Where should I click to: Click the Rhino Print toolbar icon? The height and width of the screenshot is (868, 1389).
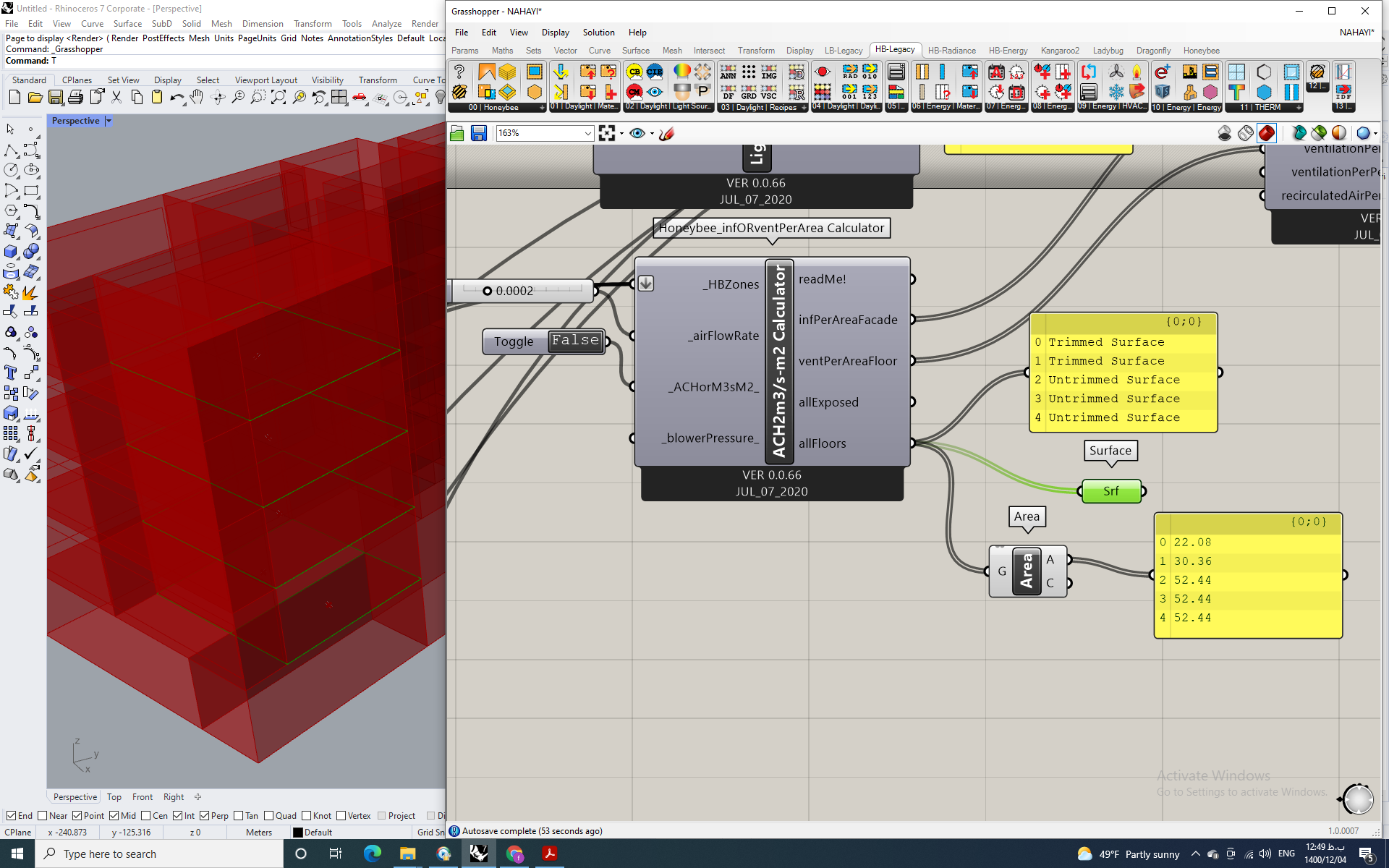[x=76, y=97]
